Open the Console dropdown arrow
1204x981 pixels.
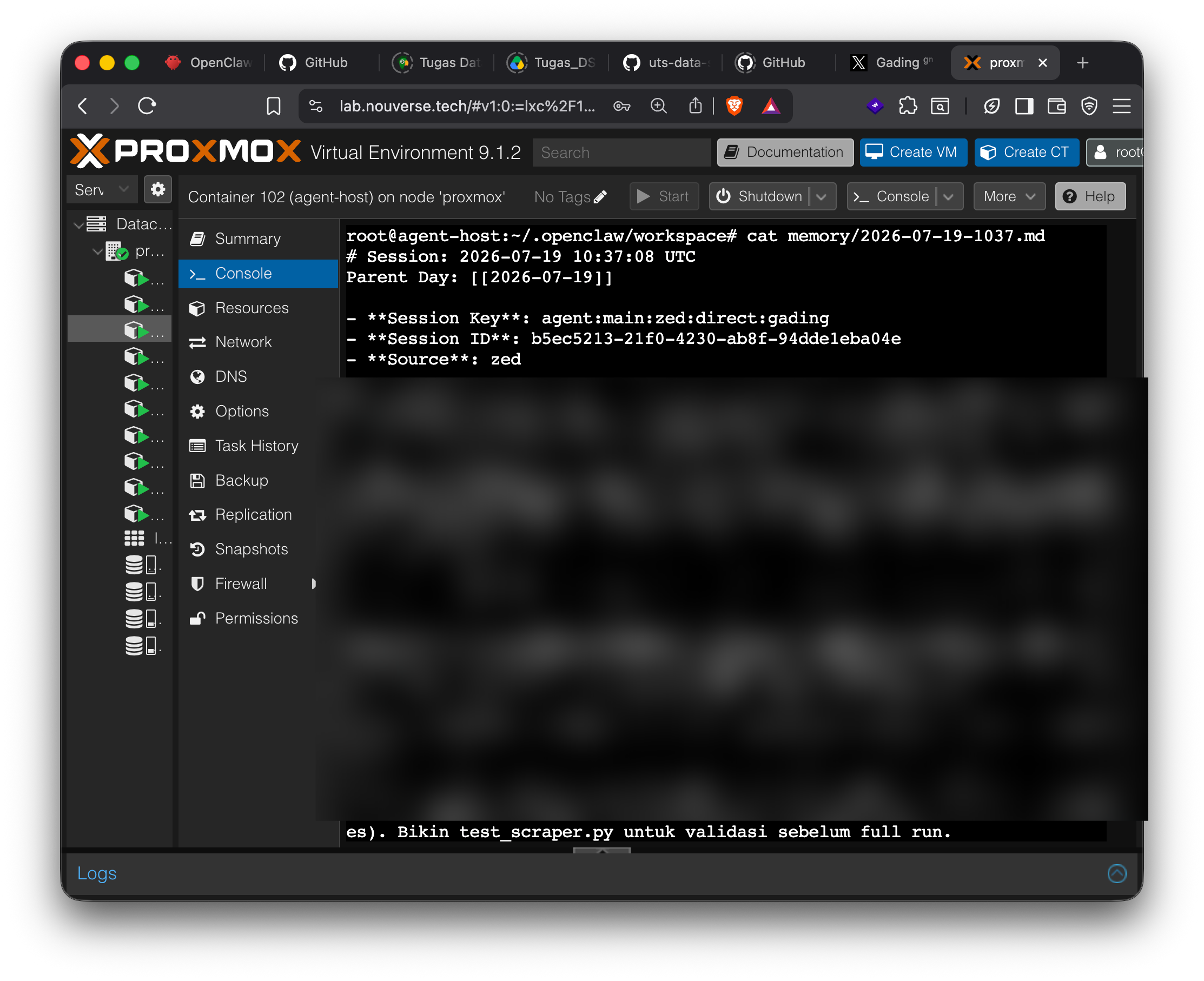pyautogui.click(x=949, y=196)
